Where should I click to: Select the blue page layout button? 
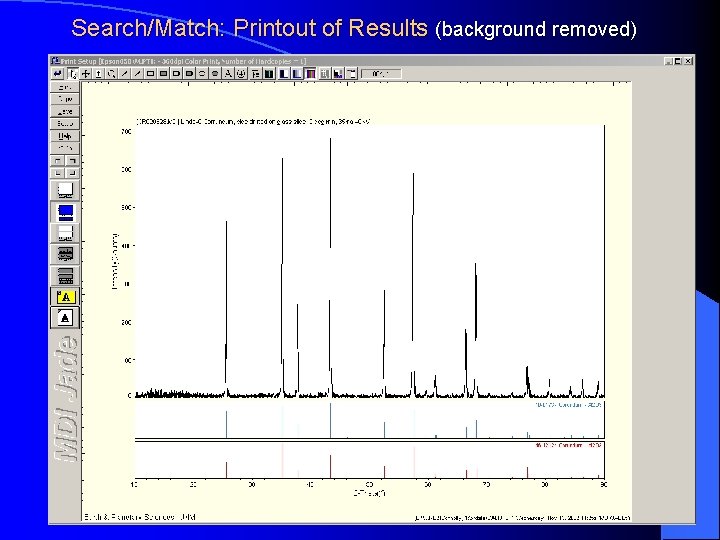pos(65,212)
